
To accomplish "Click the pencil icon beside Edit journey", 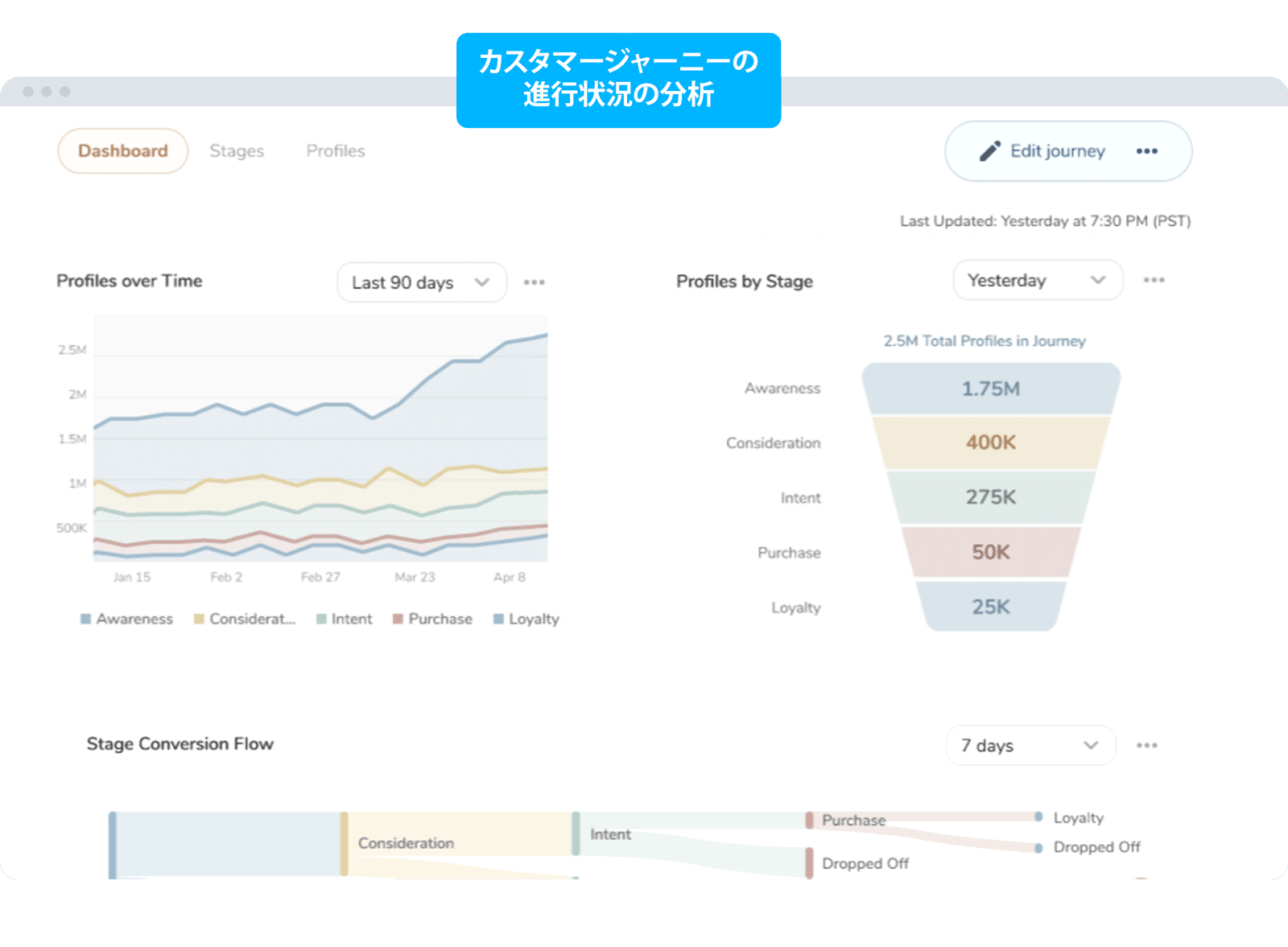I will (989, 151).
